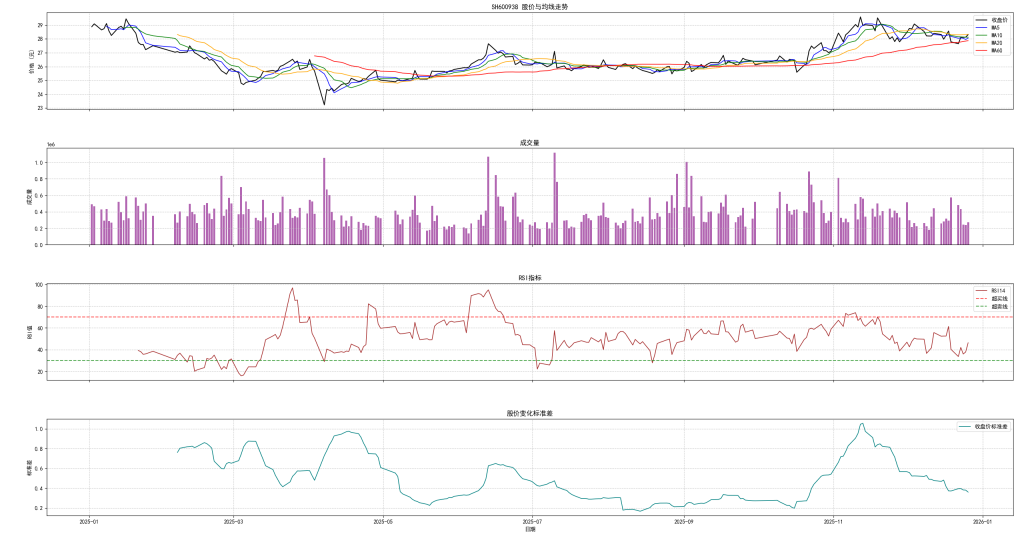The image size is (1024, 534).
Task: Click the tallest volume bar near 2025-07
Action: pos(554,198)
